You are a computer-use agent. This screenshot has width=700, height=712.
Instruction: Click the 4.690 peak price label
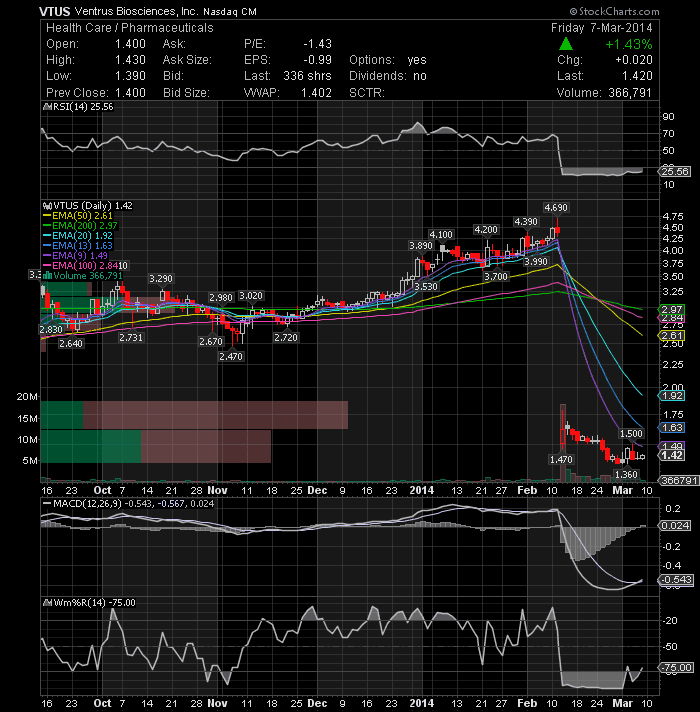[x=556, y=208]
